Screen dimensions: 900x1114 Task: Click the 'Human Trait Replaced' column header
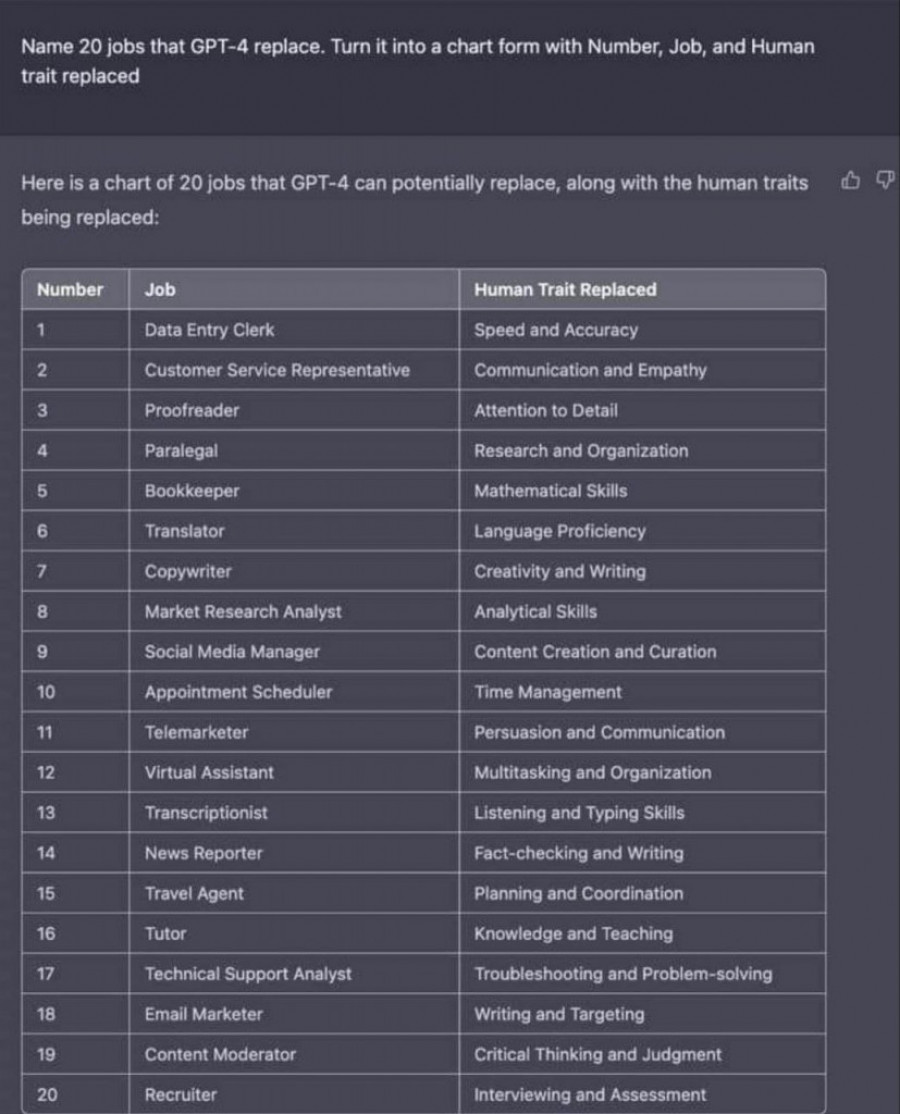[x=565, y=290]
